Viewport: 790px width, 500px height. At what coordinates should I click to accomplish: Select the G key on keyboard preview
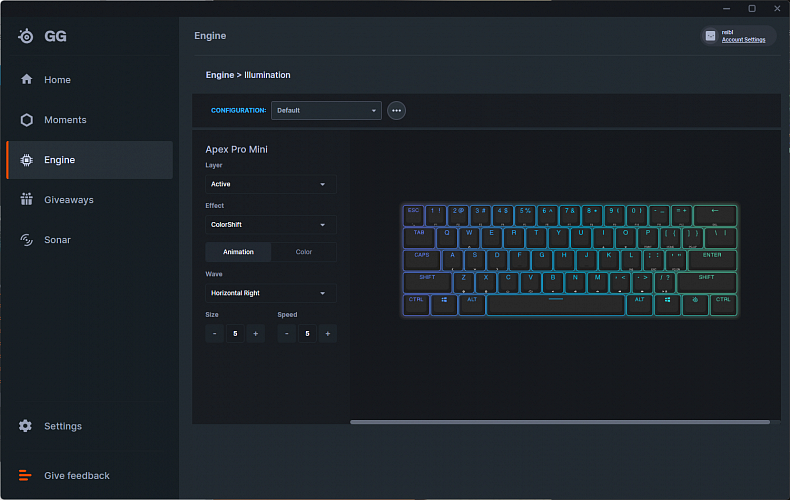(x=542, y=260)
